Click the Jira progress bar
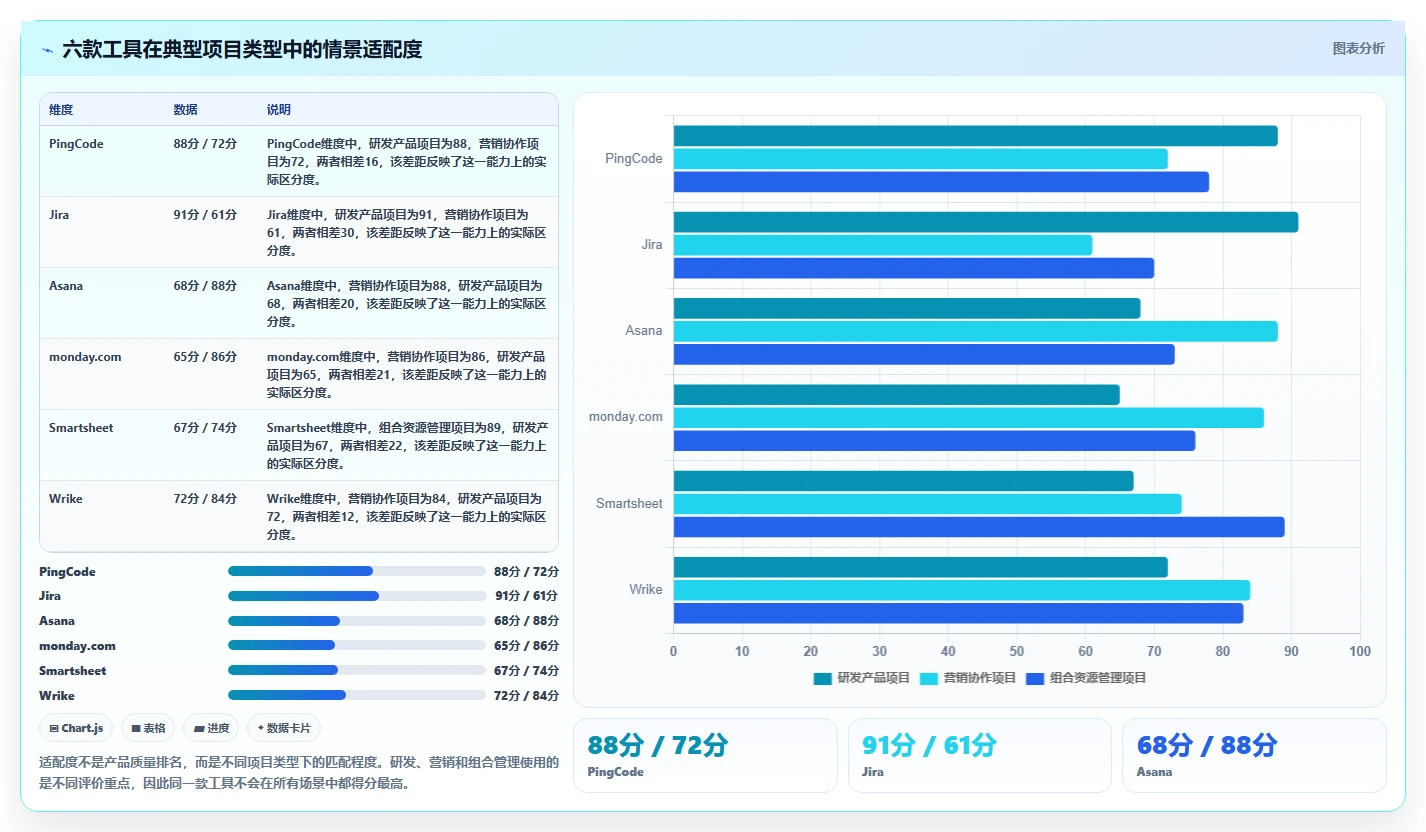Screen dimensions: 1426x832 click(x=357, y=596)
